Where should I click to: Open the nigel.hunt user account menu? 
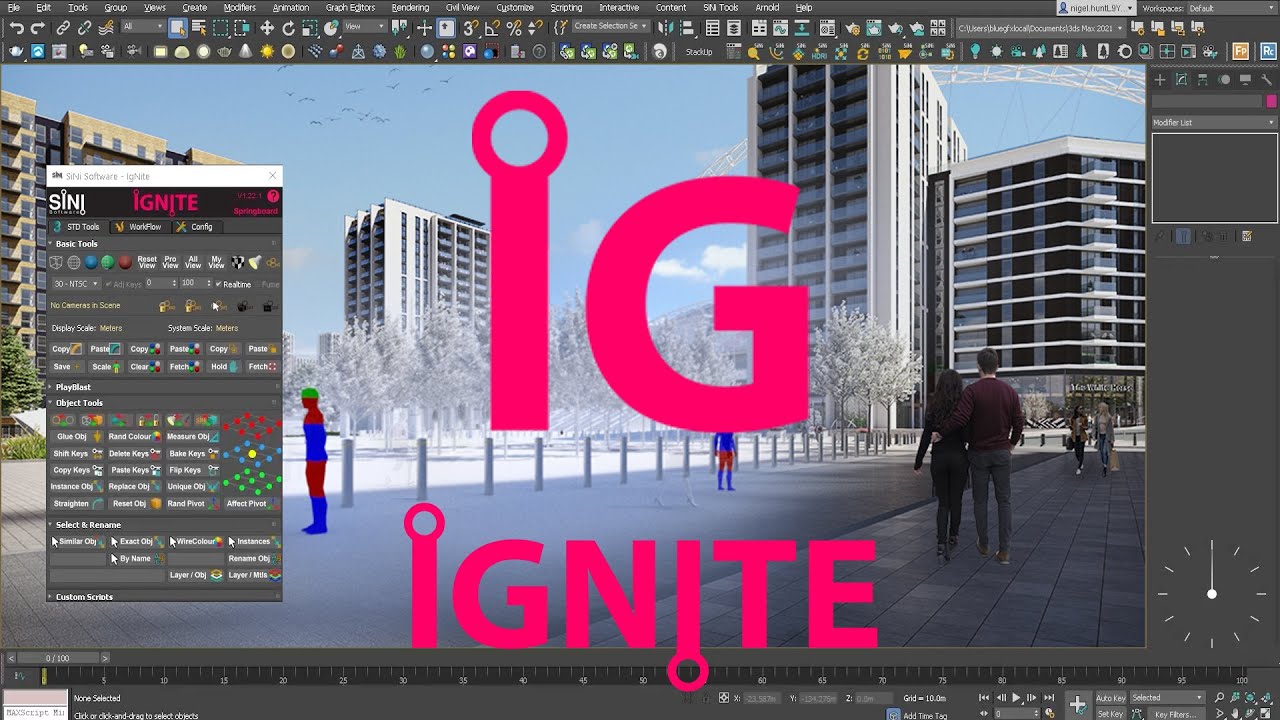(1096, 8)
